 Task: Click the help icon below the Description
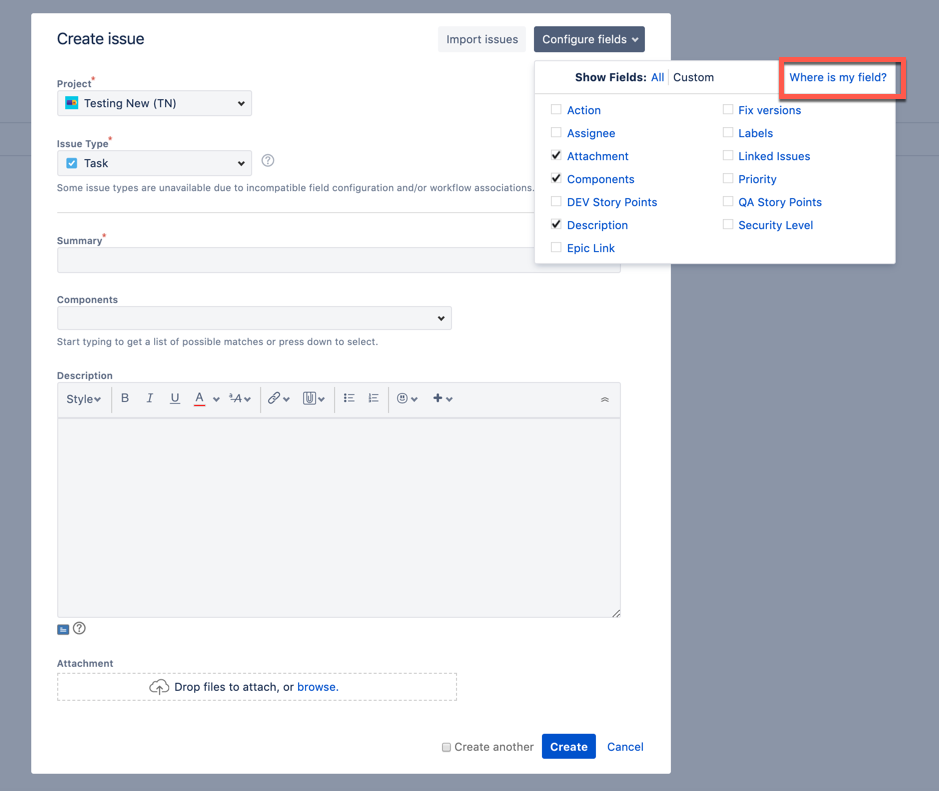(79, 628)
